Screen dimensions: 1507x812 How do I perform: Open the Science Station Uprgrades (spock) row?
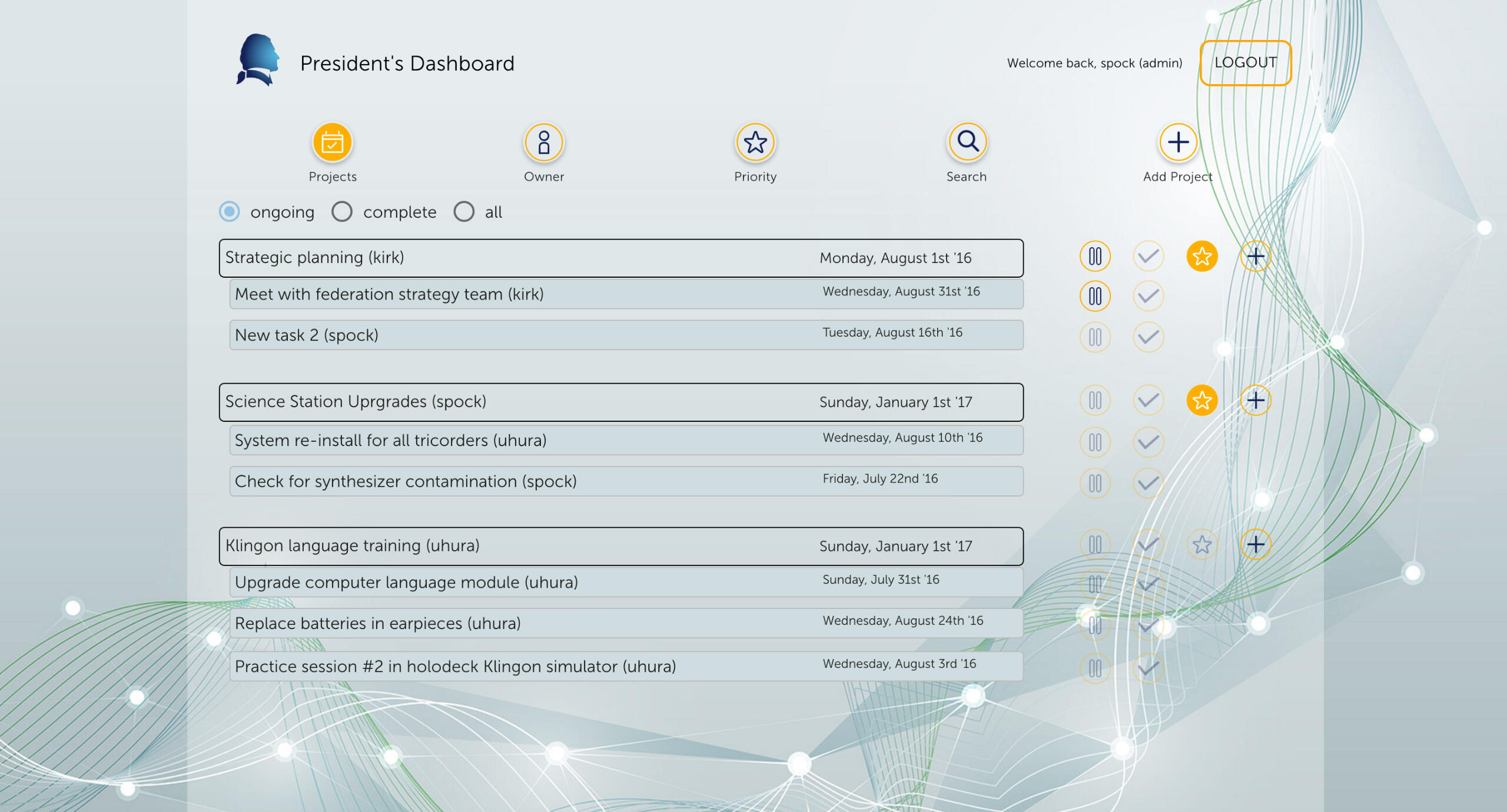621,402
